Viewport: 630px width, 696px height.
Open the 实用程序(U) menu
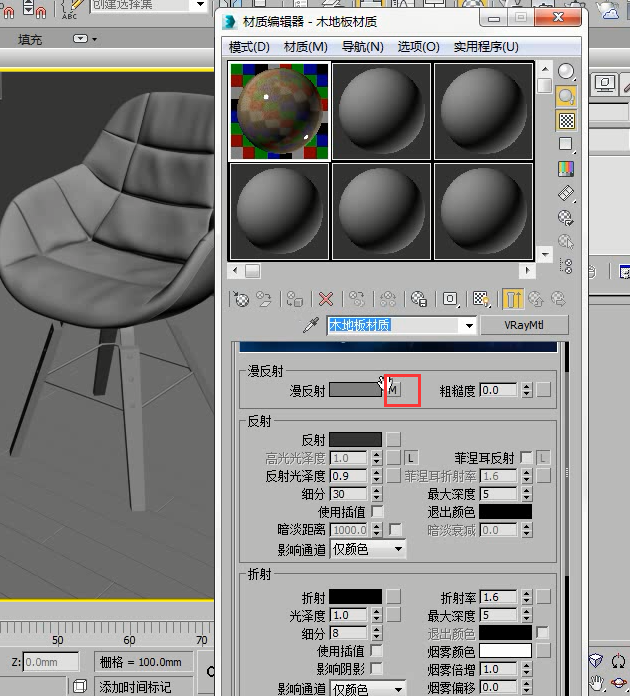(x=486, y=47)
